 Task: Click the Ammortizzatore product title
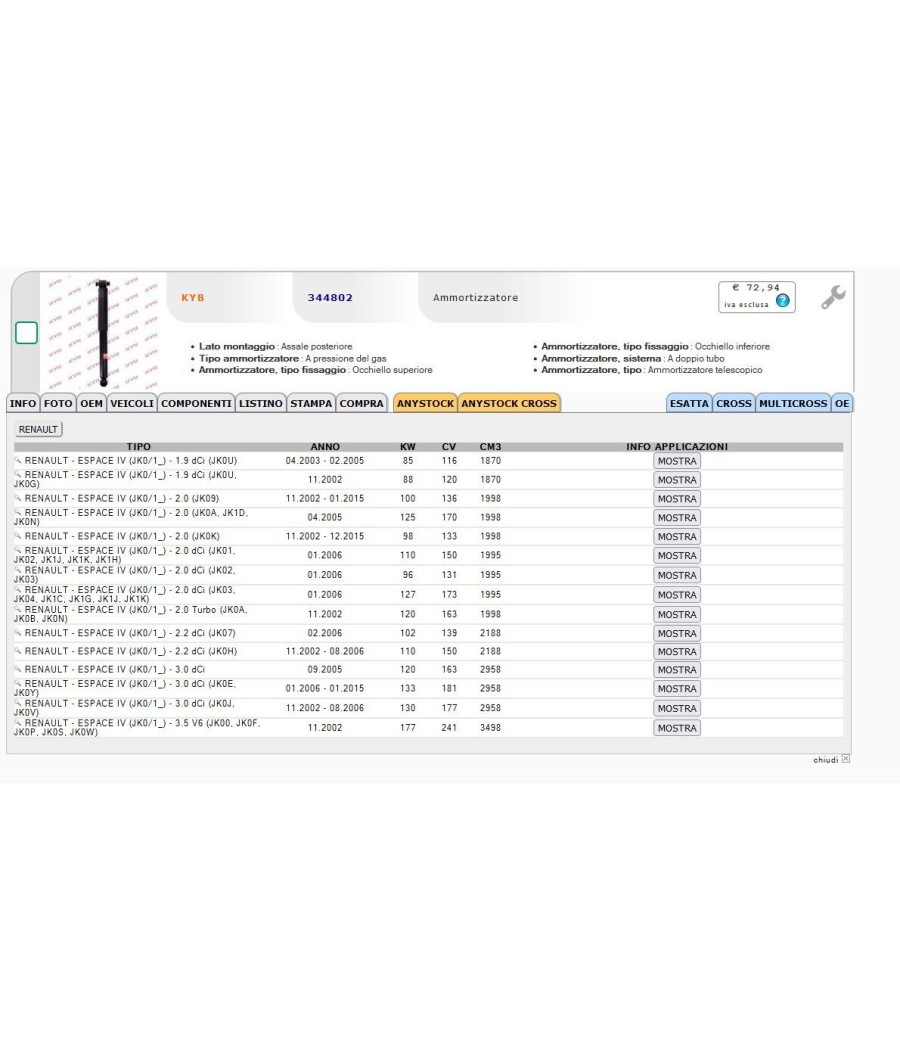(x=475, y=297)
